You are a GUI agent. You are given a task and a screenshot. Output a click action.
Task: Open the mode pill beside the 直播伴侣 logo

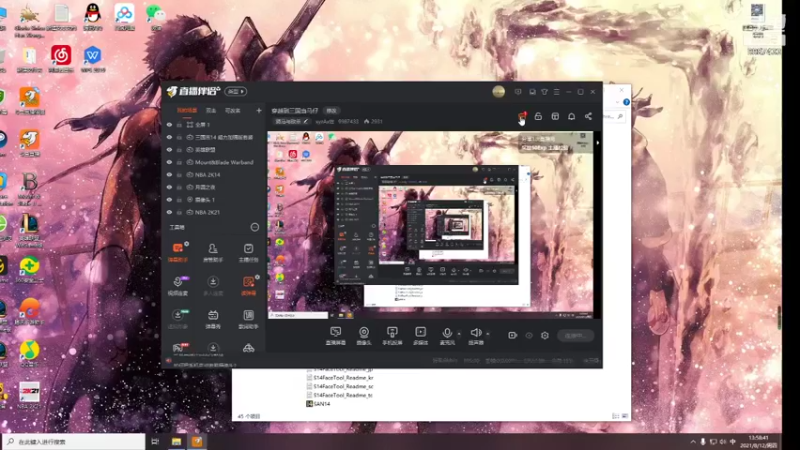(235, 91)
